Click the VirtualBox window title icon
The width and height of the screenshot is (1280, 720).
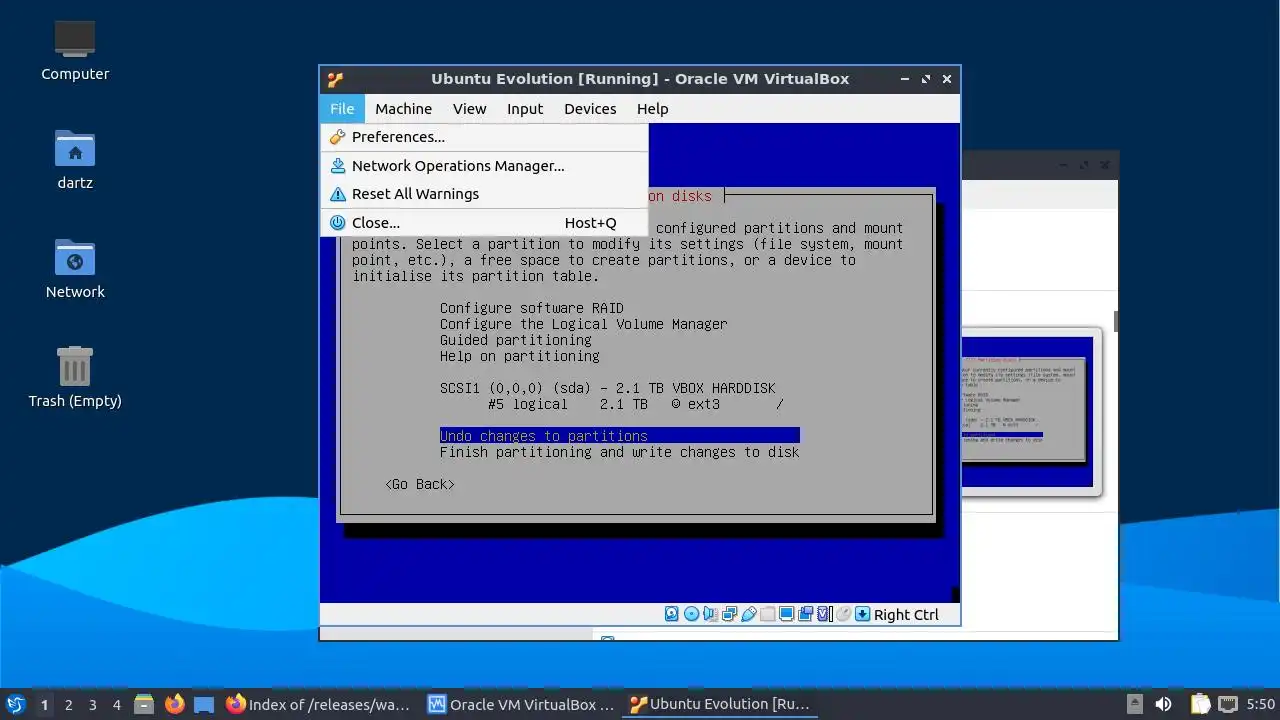coord(336,79)
